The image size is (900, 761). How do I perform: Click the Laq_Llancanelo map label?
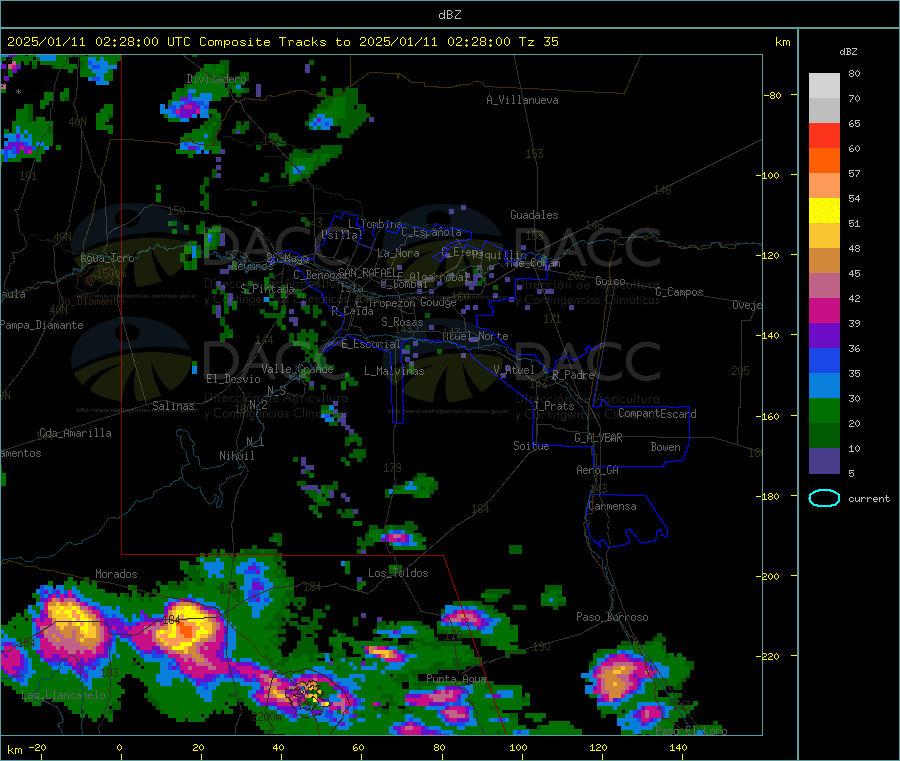[x=64, y=695]
